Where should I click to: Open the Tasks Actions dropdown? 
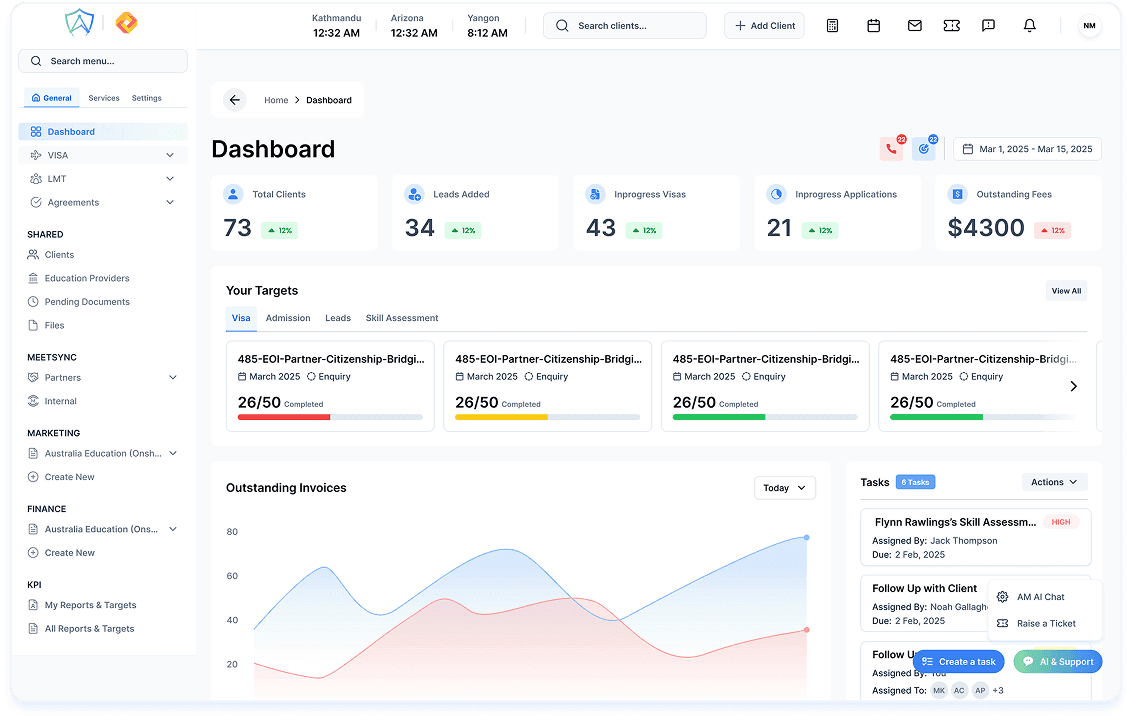pos(1054,482)
